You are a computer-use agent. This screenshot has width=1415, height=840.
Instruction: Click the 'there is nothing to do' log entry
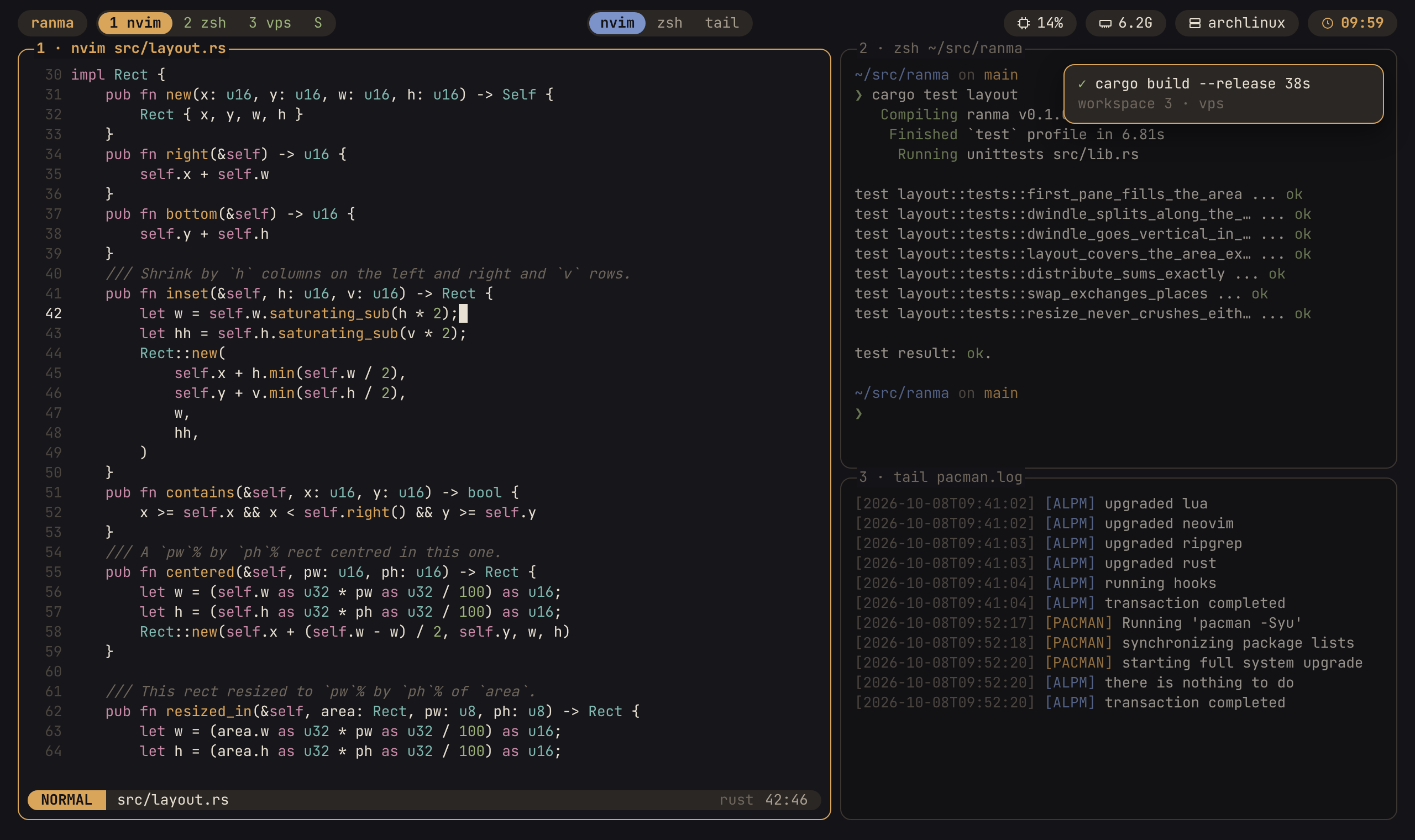click(1075, 683)
